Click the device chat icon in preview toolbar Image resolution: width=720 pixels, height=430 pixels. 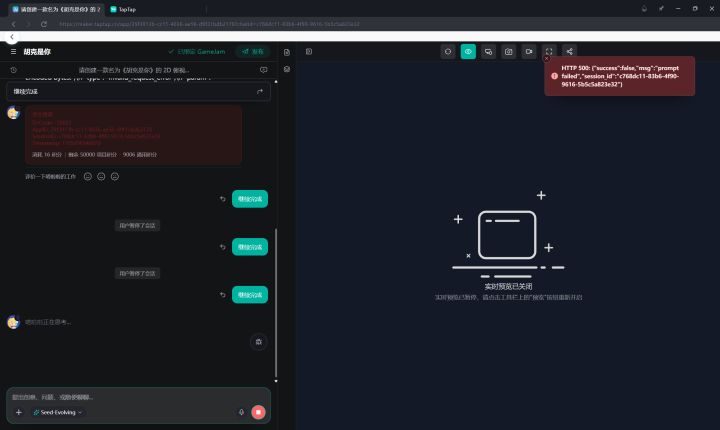pyautogui.click(x=489, y=51)
